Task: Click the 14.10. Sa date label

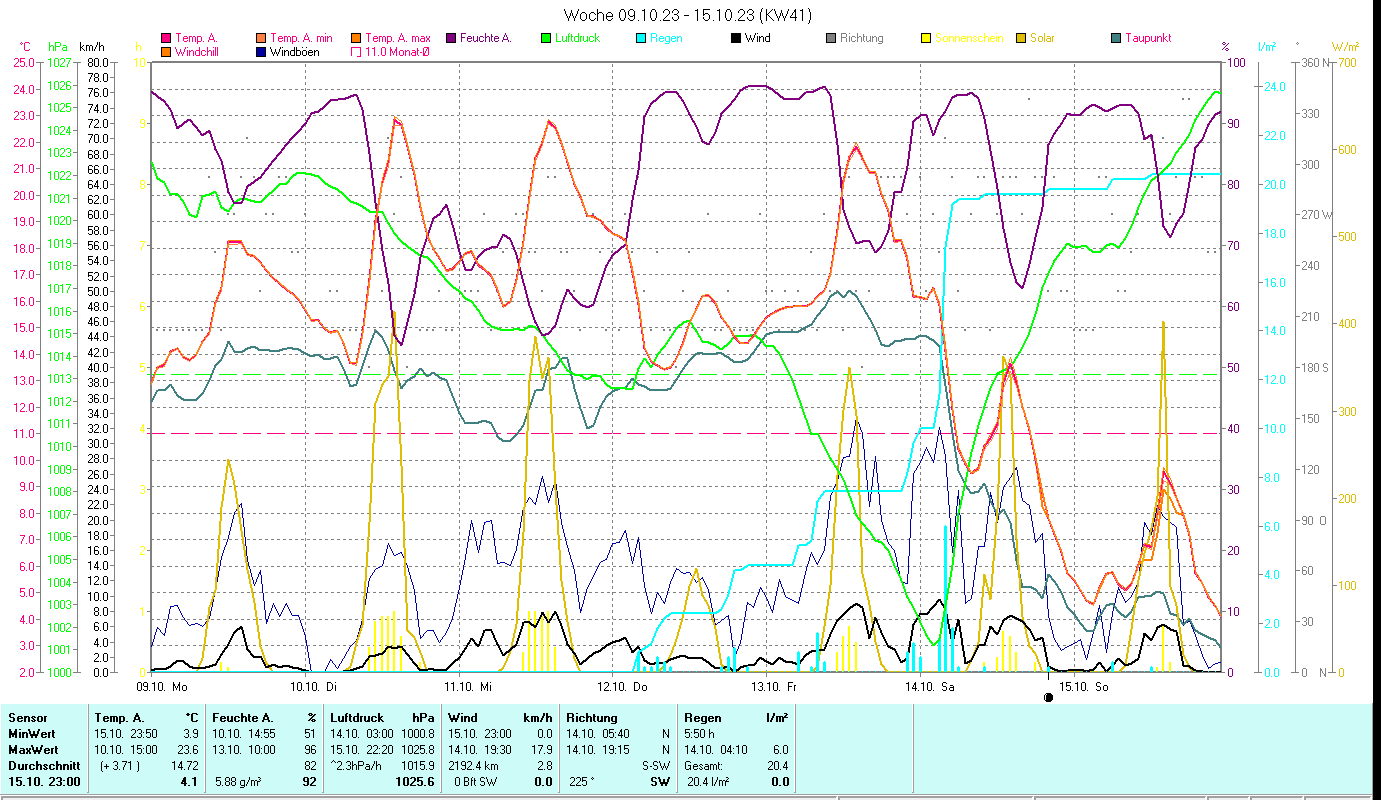Action: coord(929,687)
